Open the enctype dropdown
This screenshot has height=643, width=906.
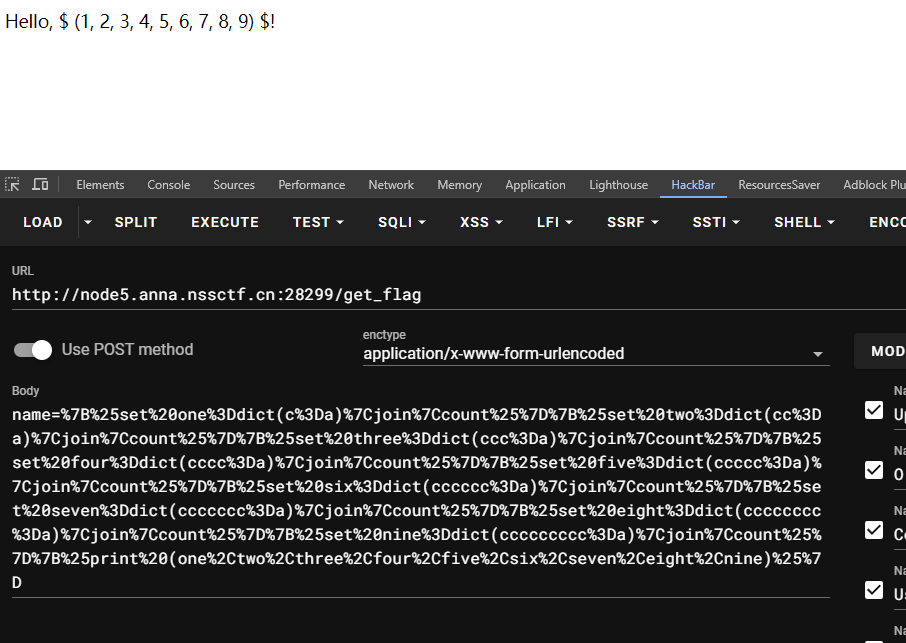click(x=596, y=354)
